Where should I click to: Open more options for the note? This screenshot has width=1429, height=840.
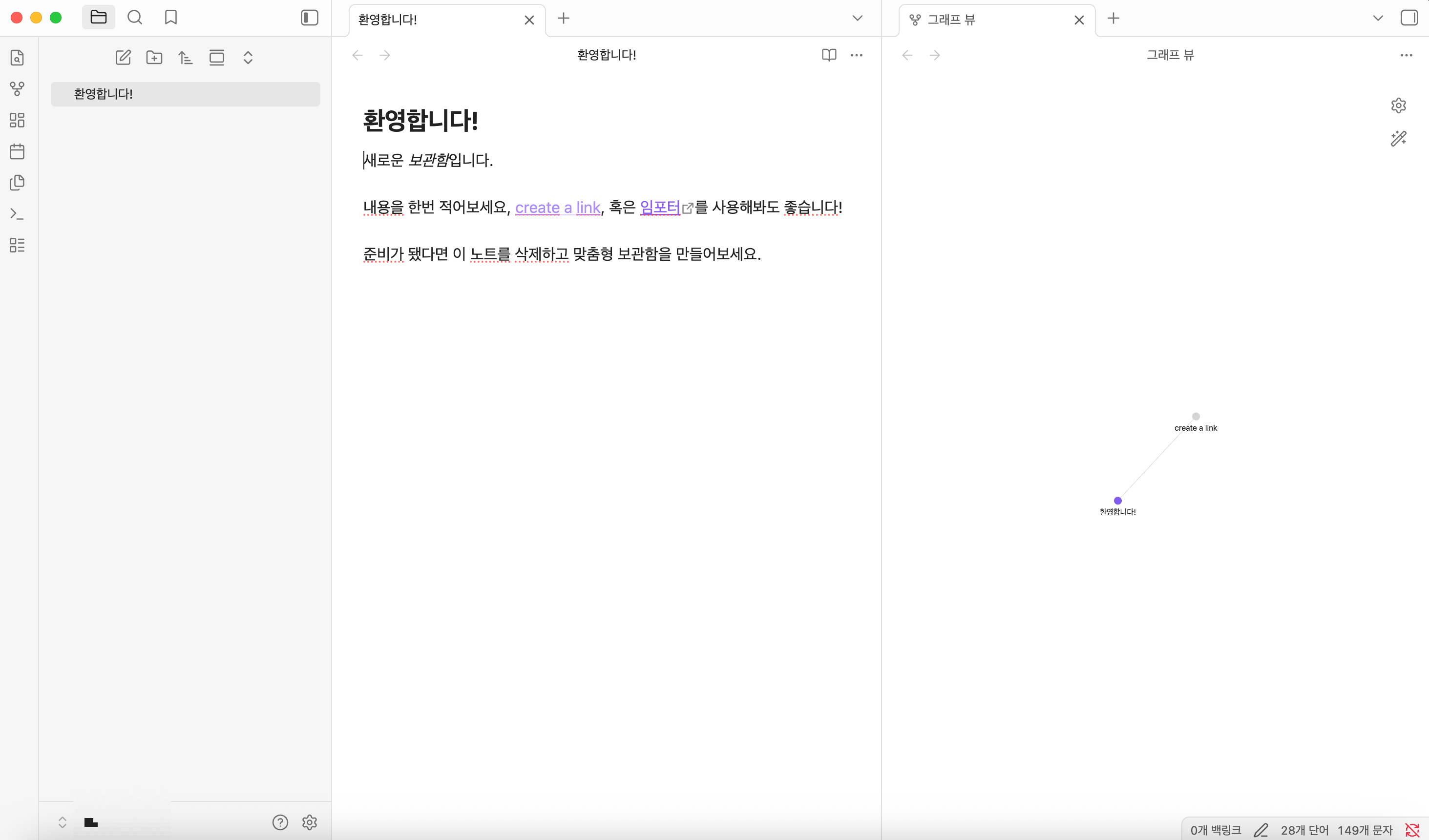tap(857, 55)
